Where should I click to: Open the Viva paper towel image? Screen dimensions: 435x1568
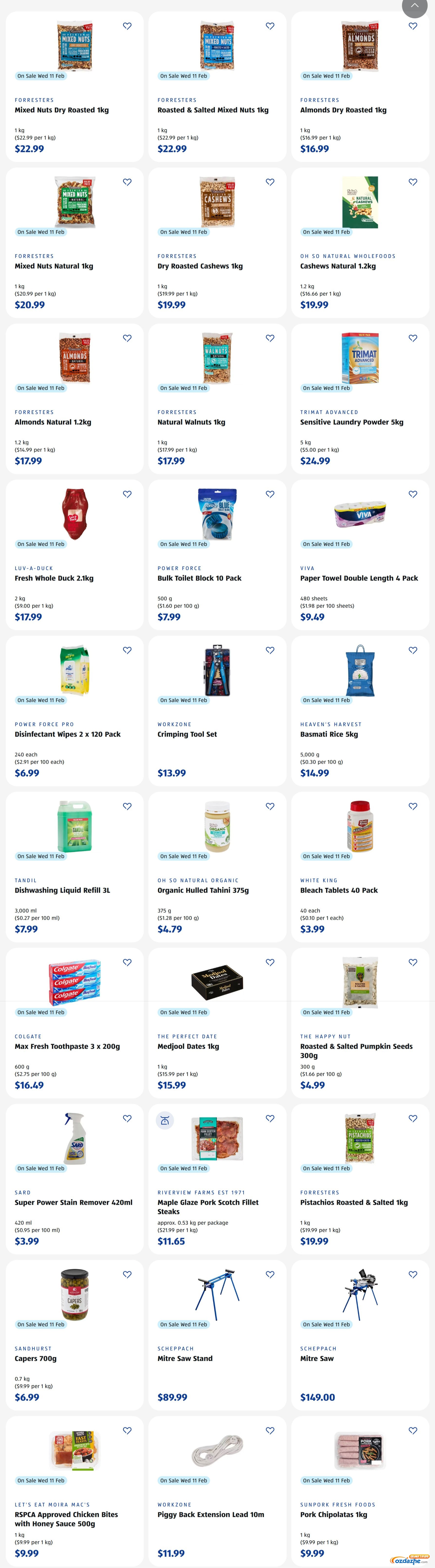(360, 514)
